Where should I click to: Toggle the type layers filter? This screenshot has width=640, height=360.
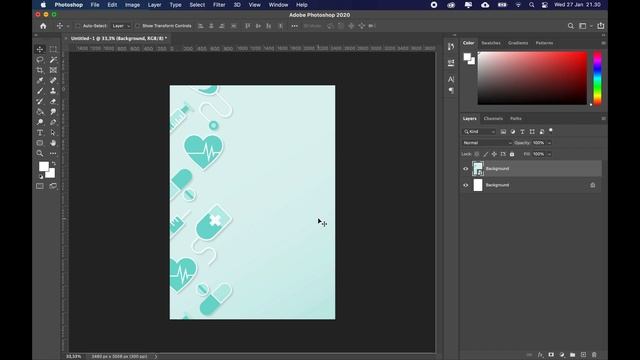(522, 131)
